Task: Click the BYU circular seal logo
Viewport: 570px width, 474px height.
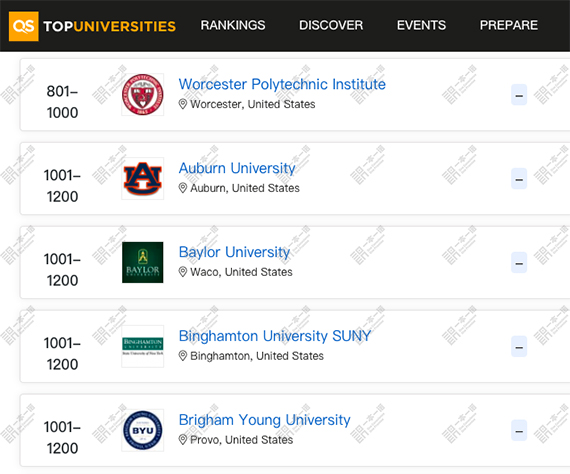Action: [x=142, y=430]
